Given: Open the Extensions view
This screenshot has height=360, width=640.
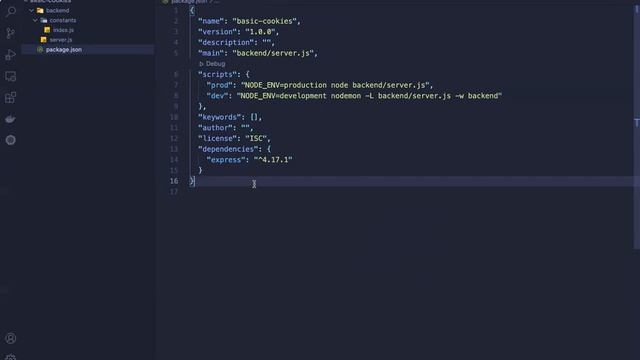Looking at the screenshot, I should (x=11, y=98).
